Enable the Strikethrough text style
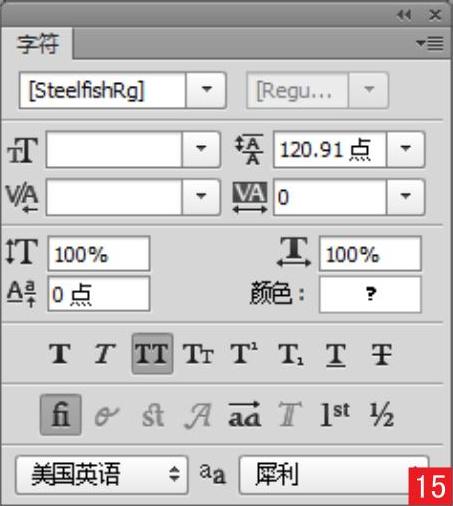This screenshot has width=453, height=506. pyautogui.click(x=382, y=354)
